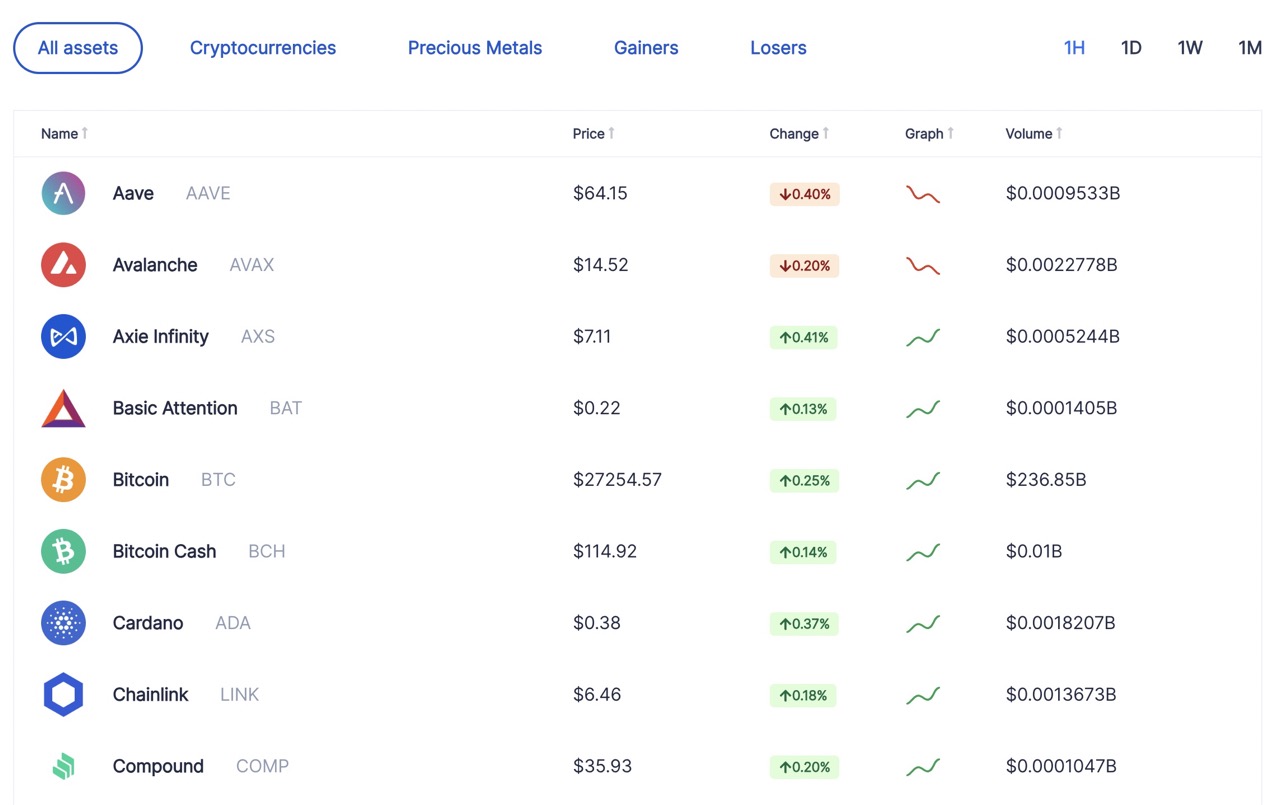Select the All assets tab
The image size is (1280, 805).
click(78, 48)
